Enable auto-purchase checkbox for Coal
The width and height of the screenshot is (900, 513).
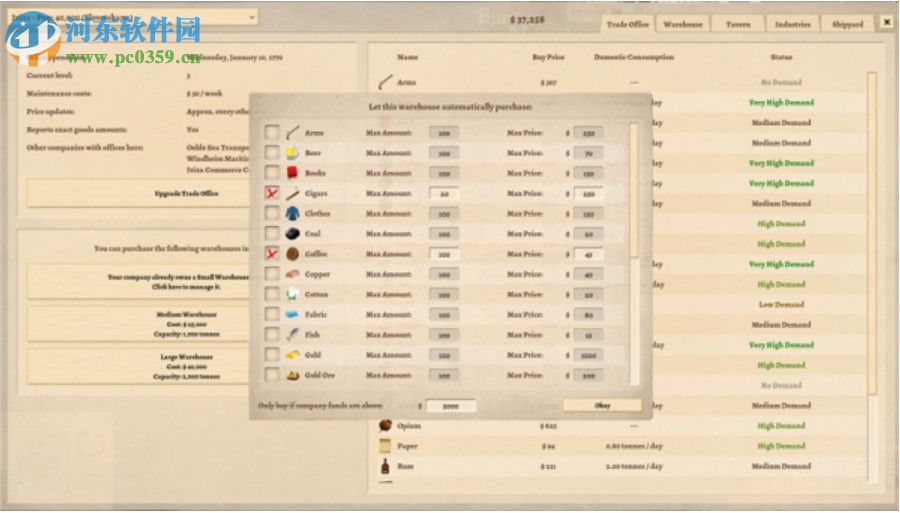(272, 234)
